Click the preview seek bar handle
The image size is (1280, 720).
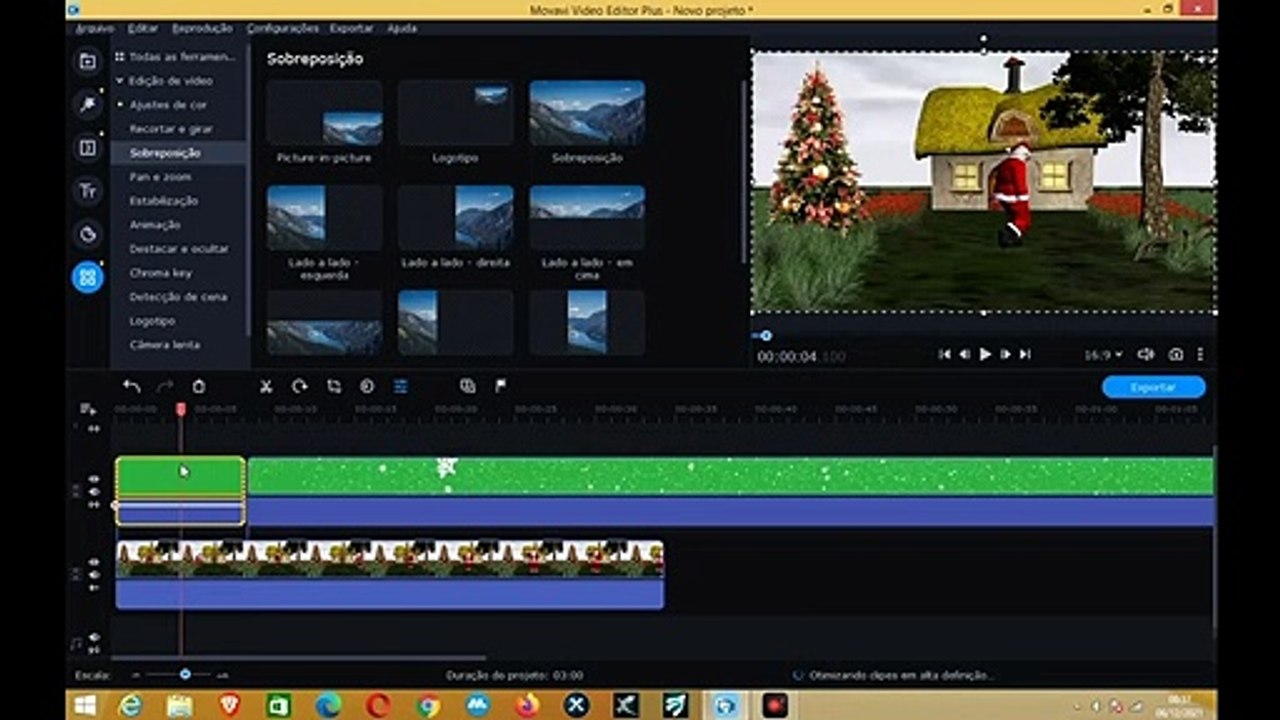[766, 336]
